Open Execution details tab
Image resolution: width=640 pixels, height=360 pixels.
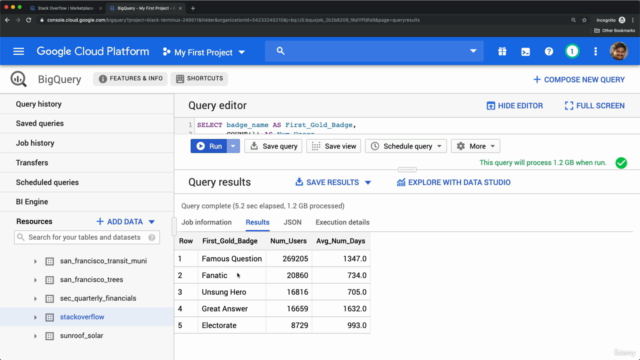tap(342, 222)
